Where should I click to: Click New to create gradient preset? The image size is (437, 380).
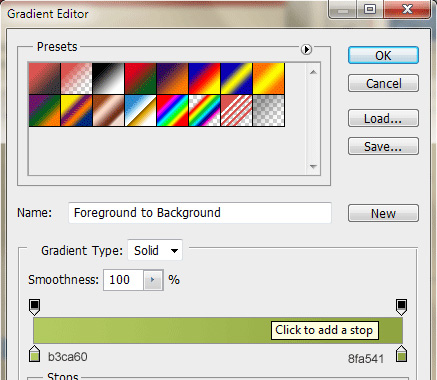[x=383, y=213]
